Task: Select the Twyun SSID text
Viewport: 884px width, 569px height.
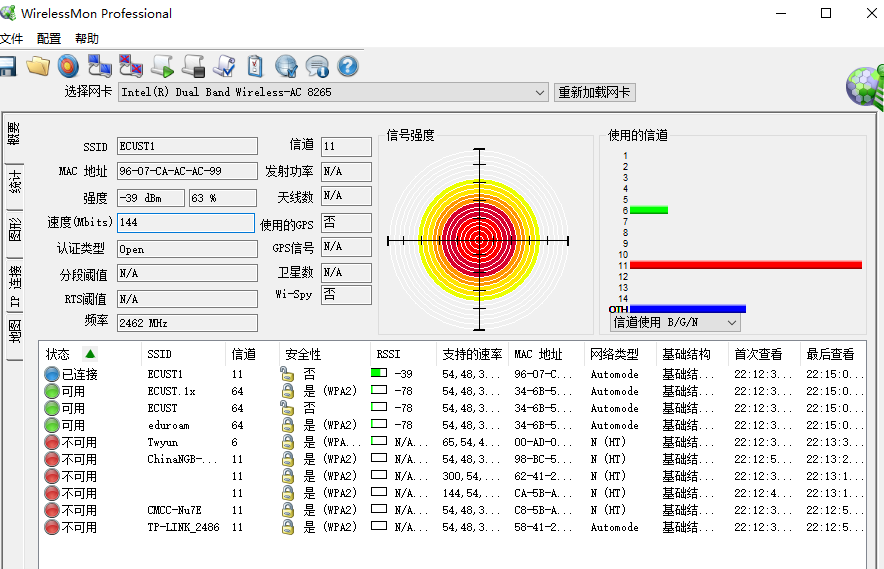Action: click(x=162, y=442)
